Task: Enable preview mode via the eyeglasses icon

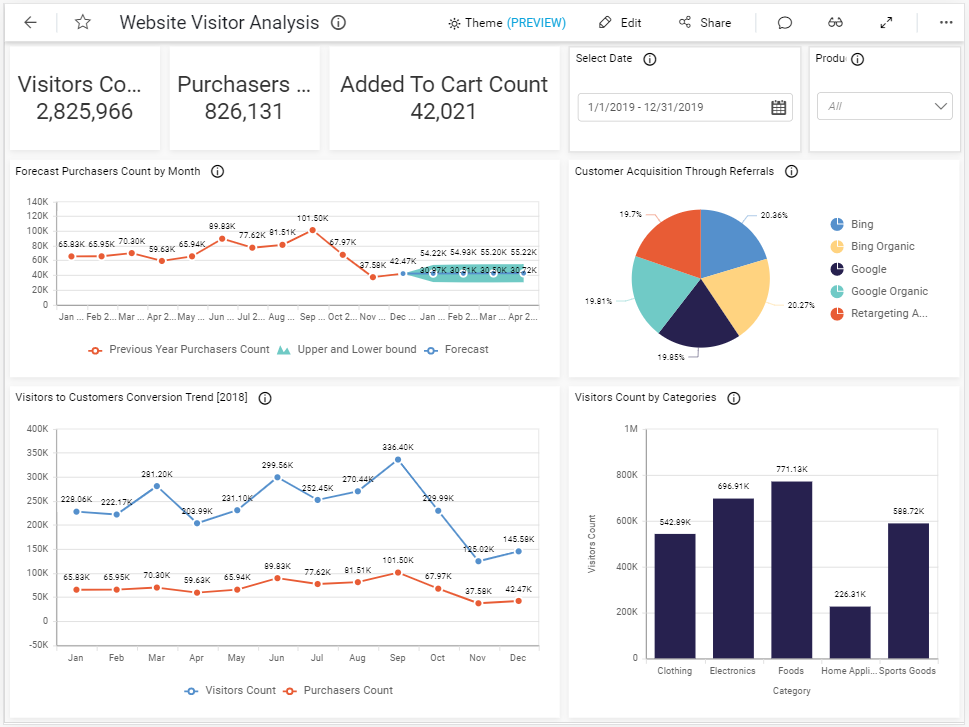Action: click(x=834, y=22)
